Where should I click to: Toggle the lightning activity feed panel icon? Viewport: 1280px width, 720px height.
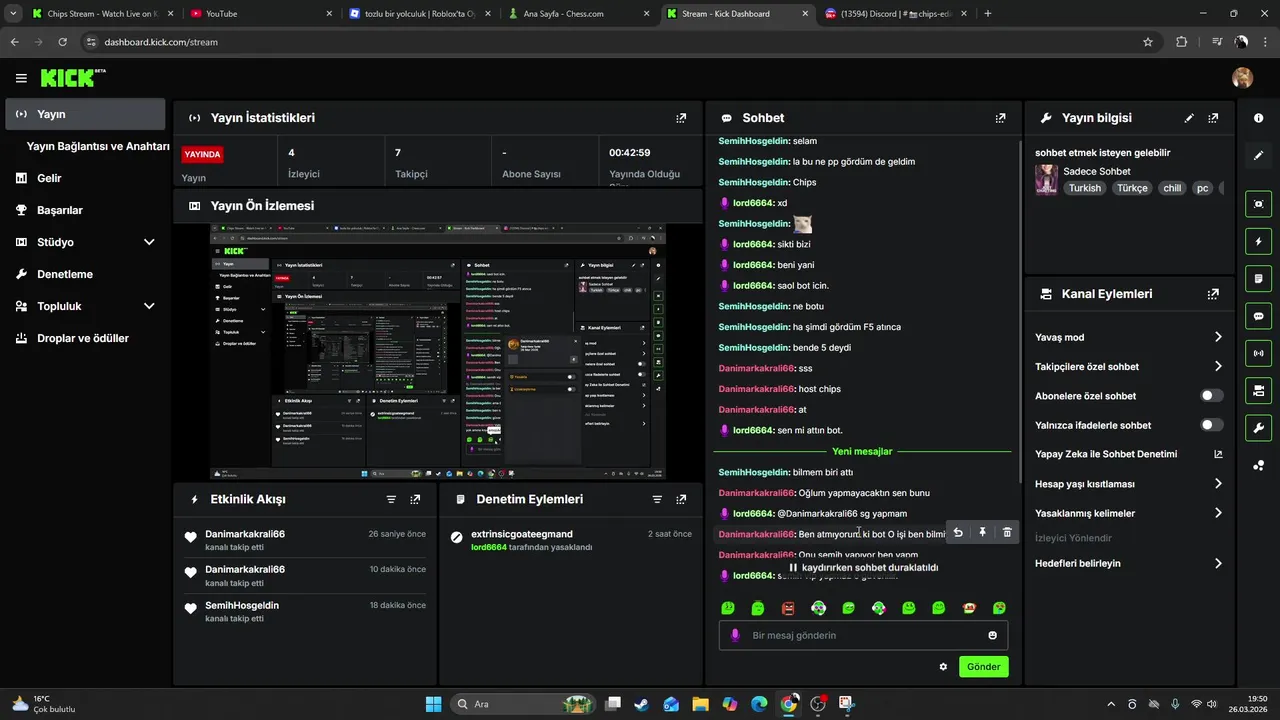(1258, 241)
